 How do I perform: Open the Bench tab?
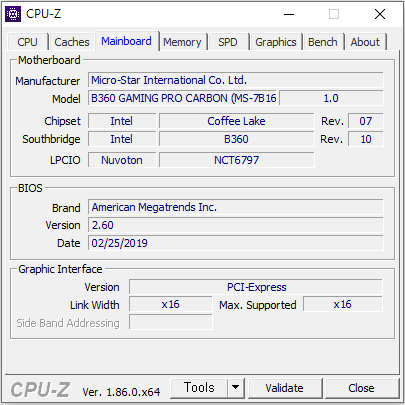click(323, 42)
